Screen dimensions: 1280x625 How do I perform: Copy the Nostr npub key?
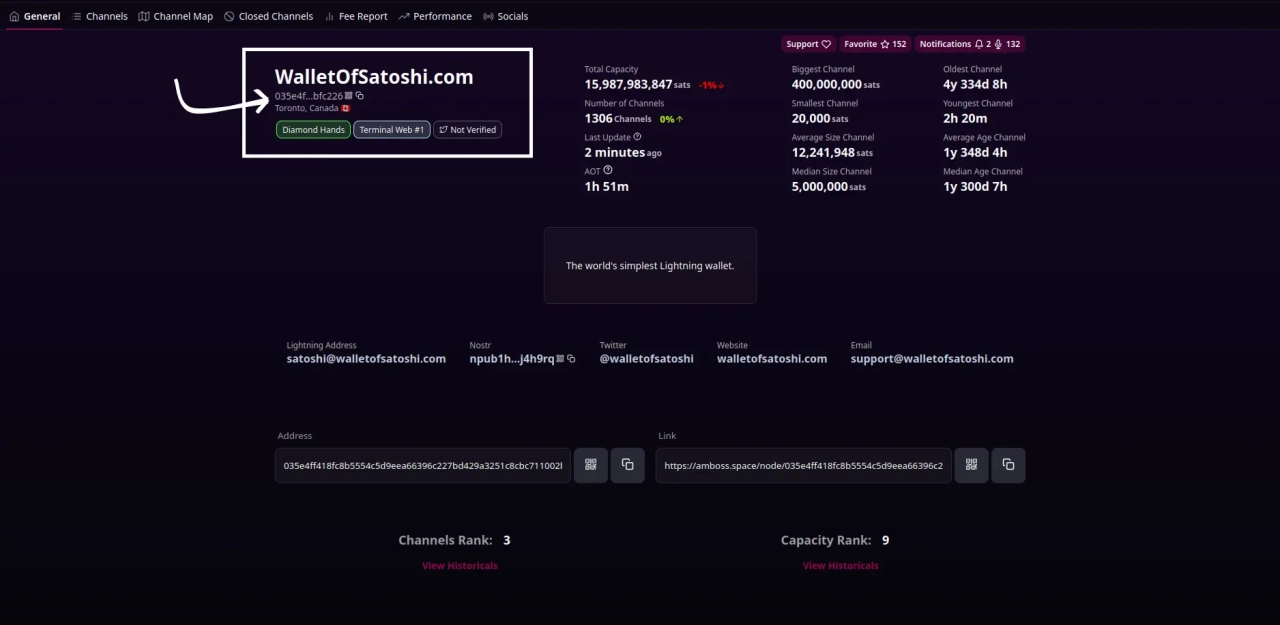(571, 359)
